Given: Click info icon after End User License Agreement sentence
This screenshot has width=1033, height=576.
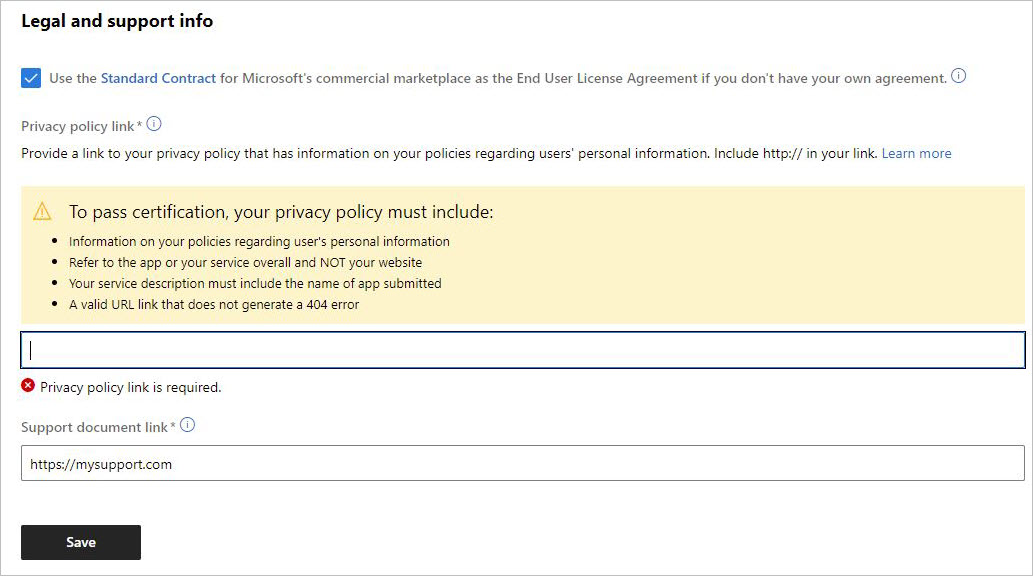Looking at the screenshot, I should (x=959, y=76).
